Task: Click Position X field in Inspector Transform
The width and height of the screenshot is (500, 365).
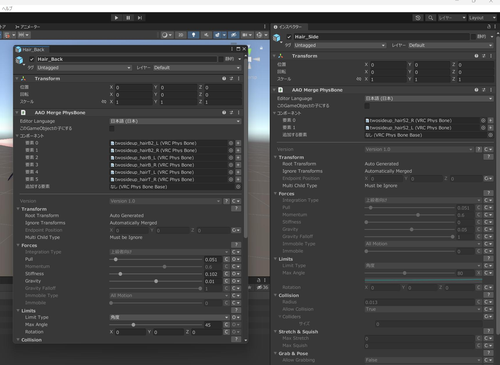Action: click(387, 65)
